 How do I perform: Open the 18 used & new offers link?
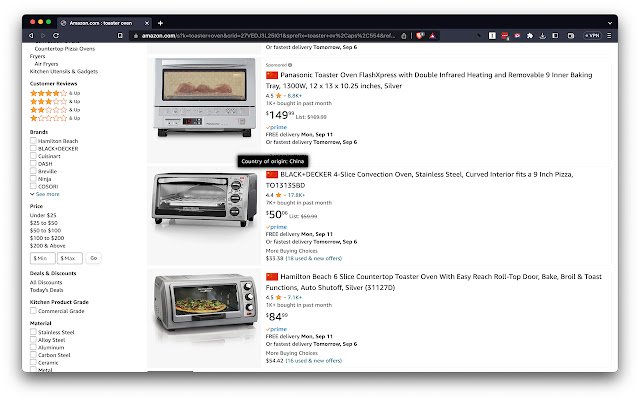coord(313,258)
